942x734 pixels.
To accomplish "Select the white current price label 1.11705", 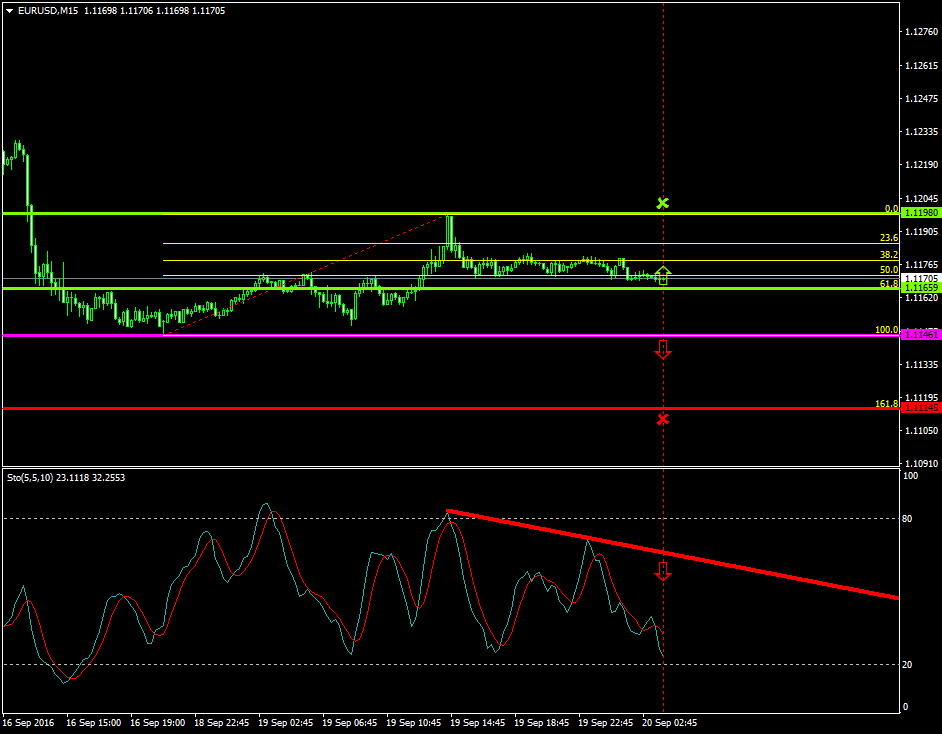I will 920,278.
